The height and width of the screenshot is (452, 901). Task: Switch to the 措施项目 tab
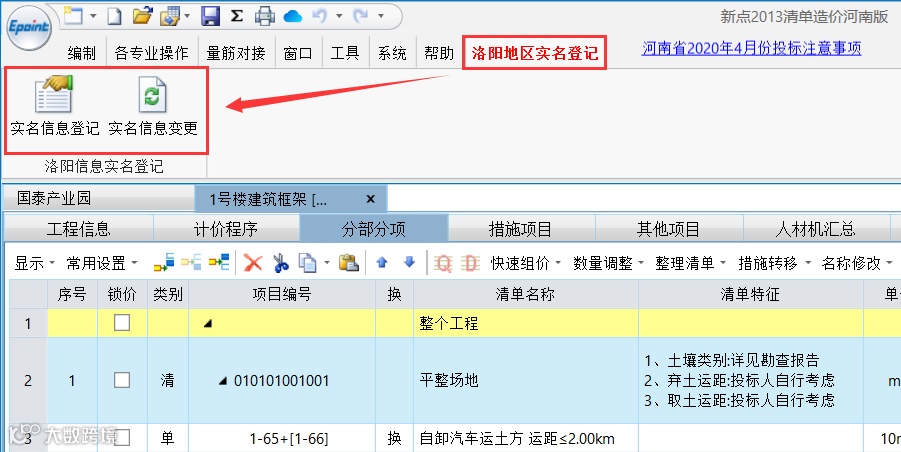tap(521, 230)
